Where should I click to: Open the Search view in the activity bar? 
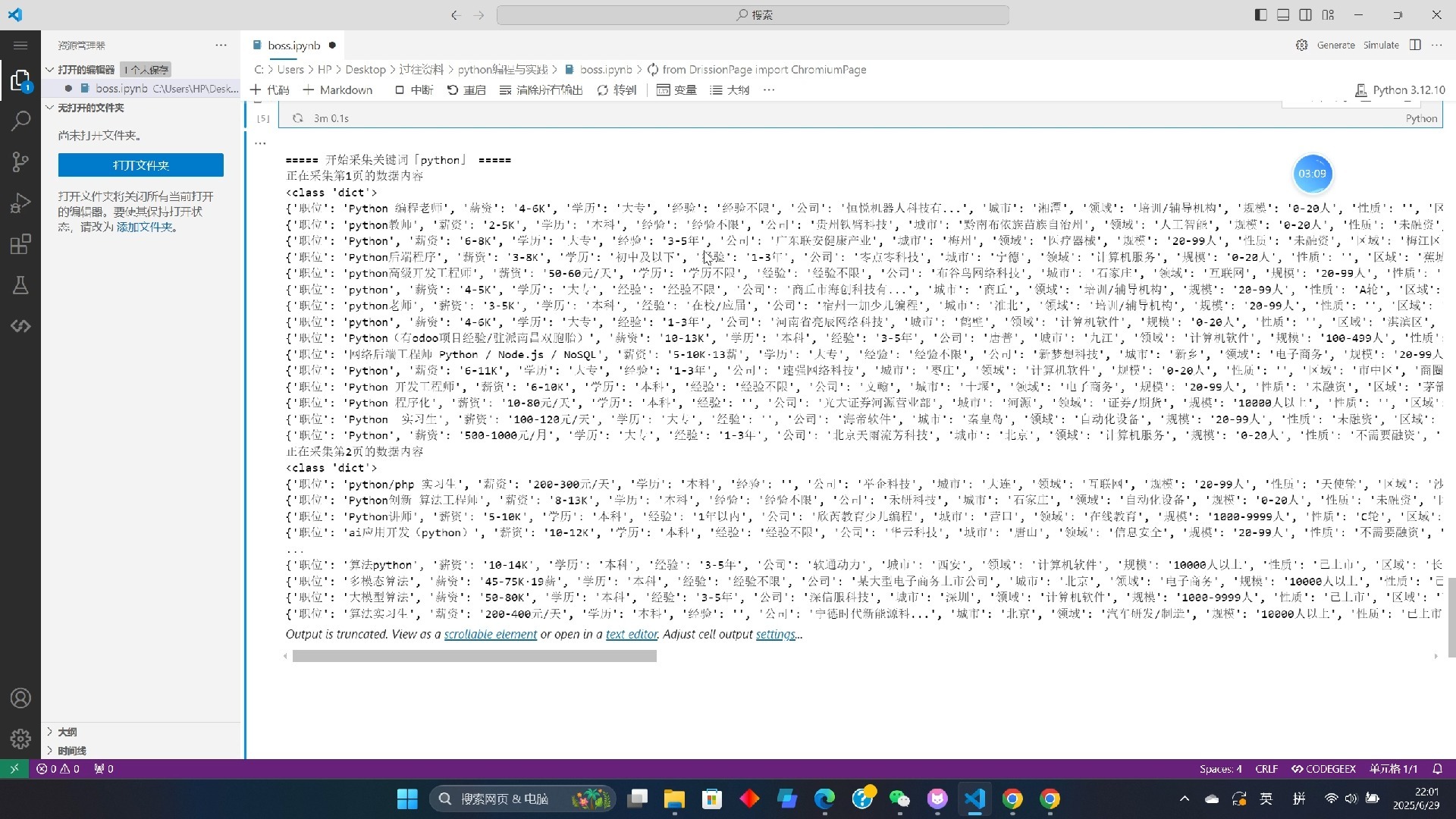[20, 121]
